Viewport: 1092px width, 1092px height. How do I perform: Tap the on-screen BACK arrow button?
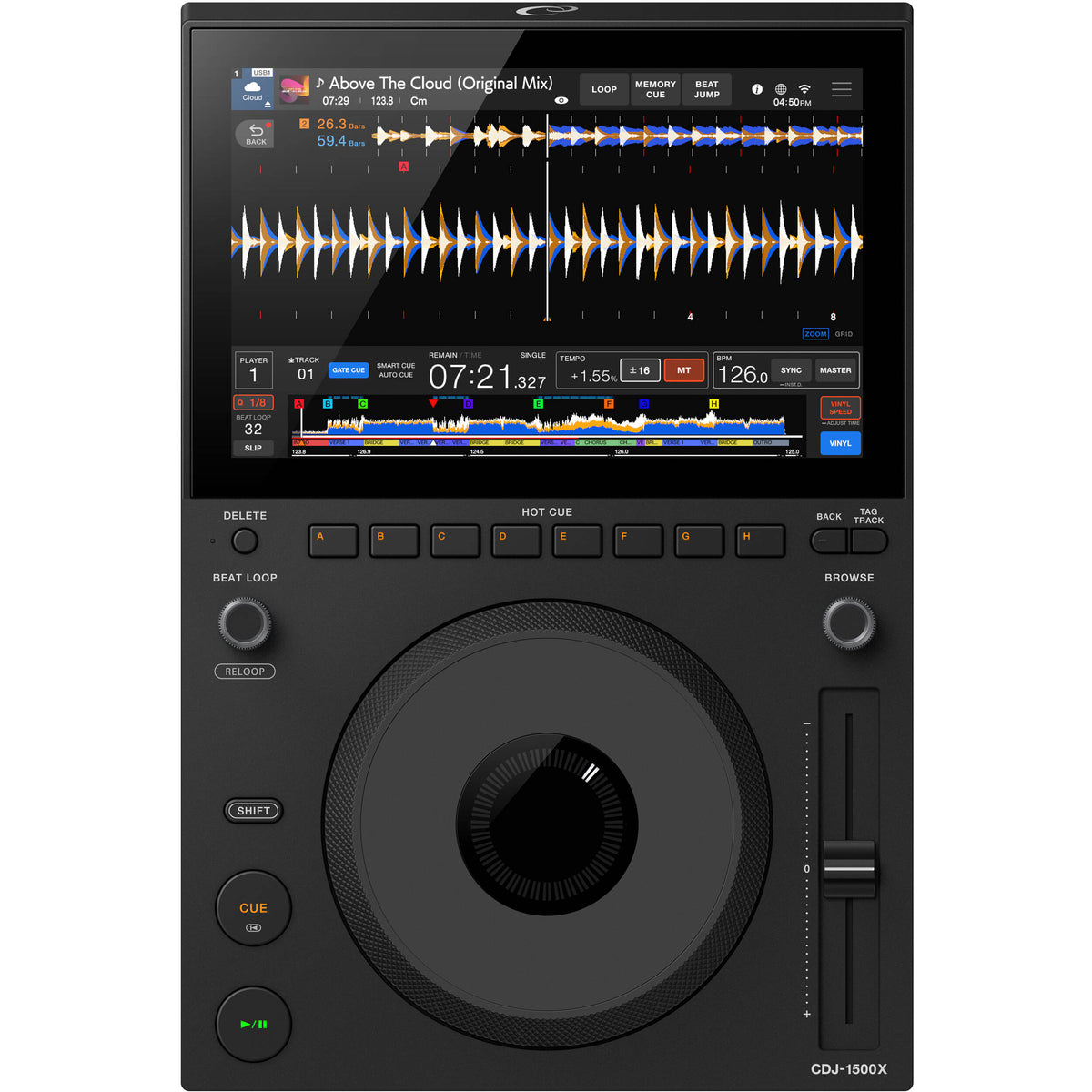pos(256,134)
